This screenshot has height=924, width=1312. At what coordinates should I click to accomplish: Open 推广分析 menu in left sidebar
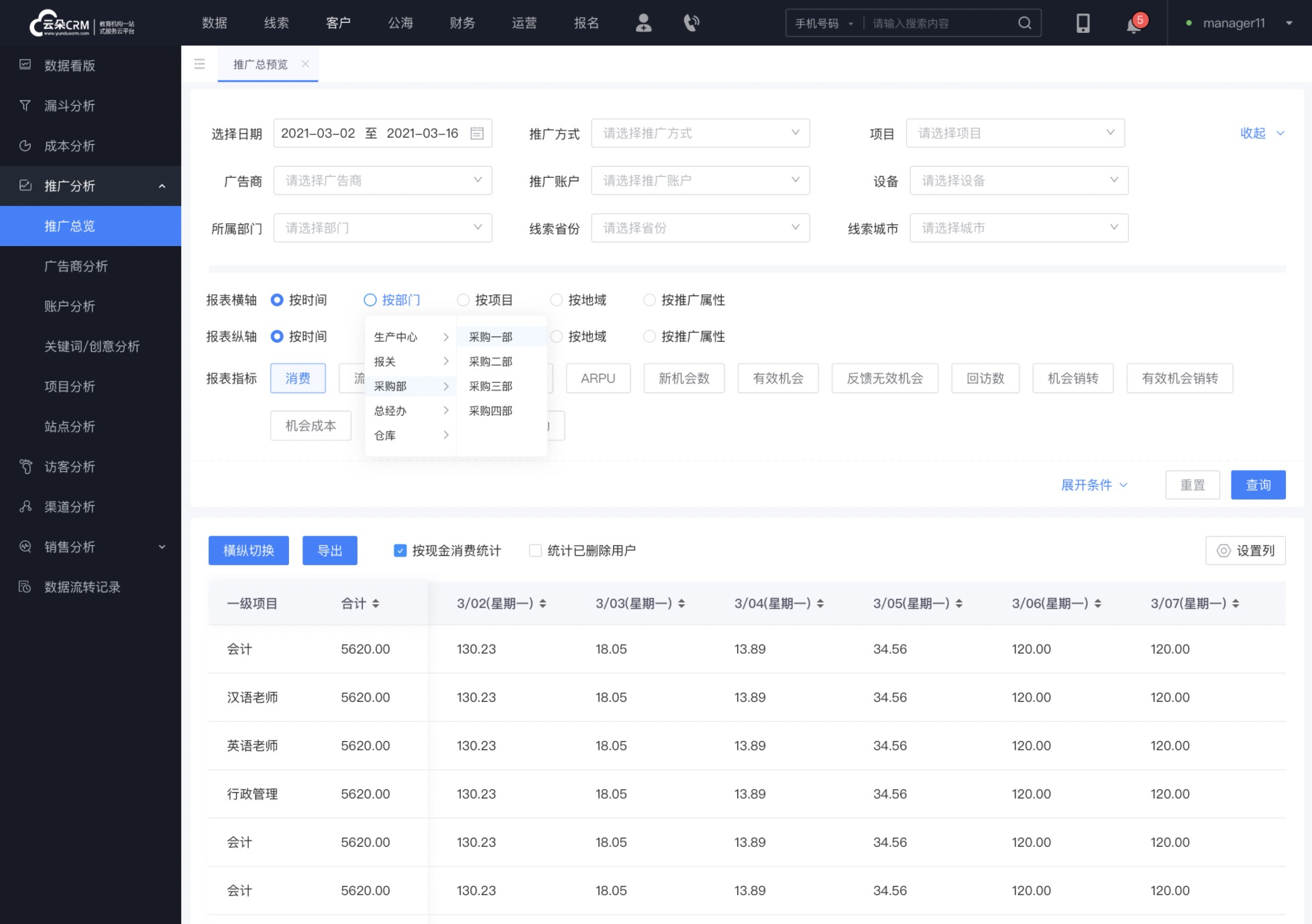click(x=91, y=186)
